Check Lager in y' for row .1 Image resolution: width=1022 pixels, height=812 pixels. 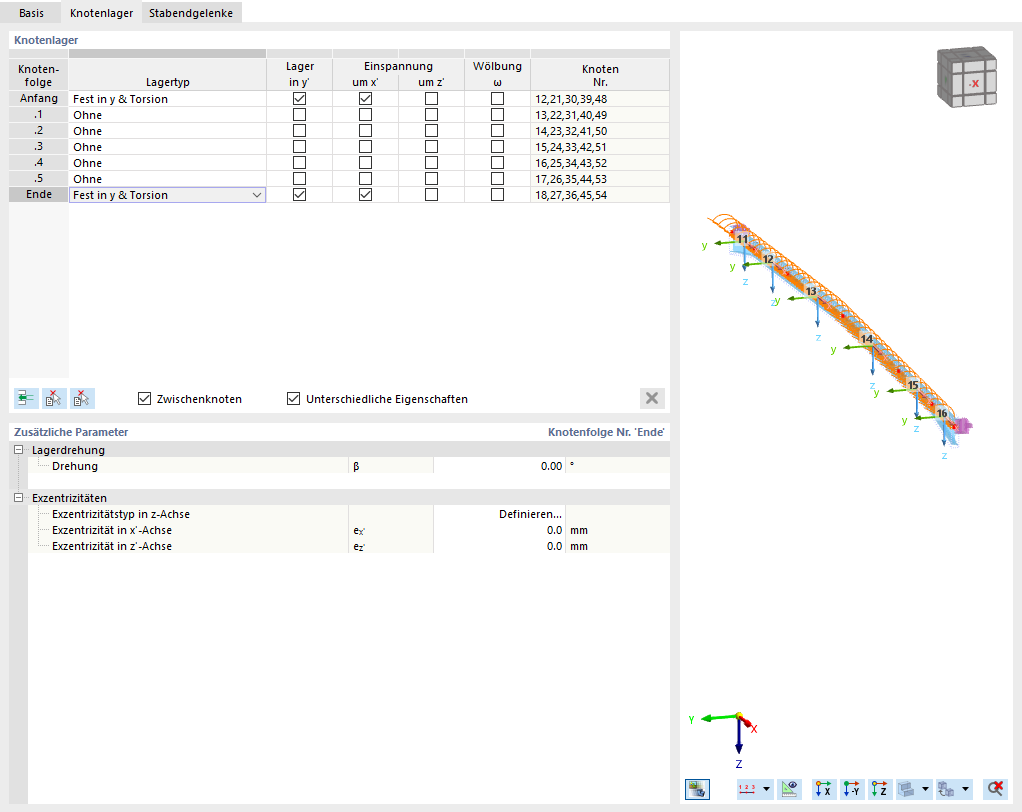300,115
